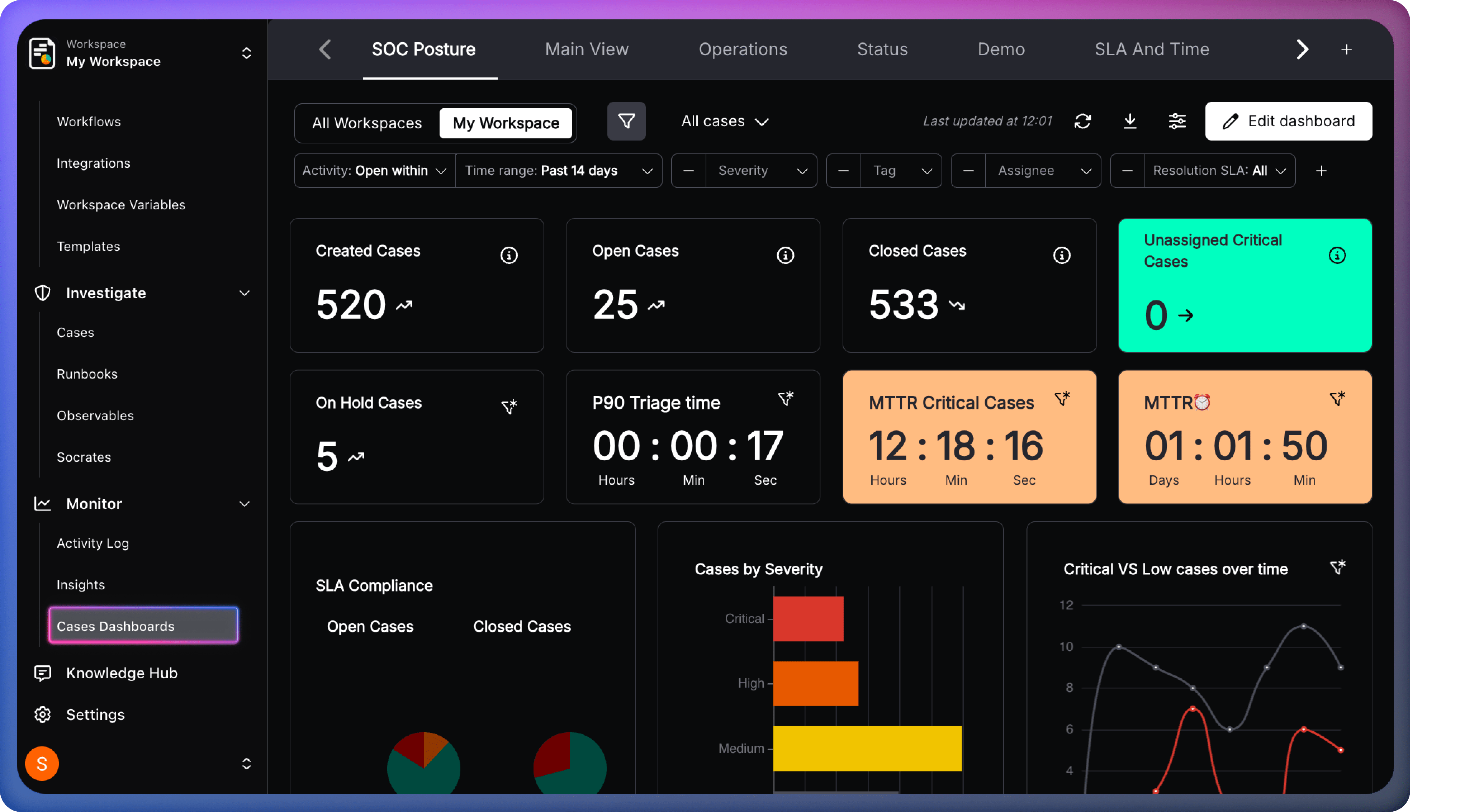Remove the Severity filter via minus button

(x=688, y=171)
